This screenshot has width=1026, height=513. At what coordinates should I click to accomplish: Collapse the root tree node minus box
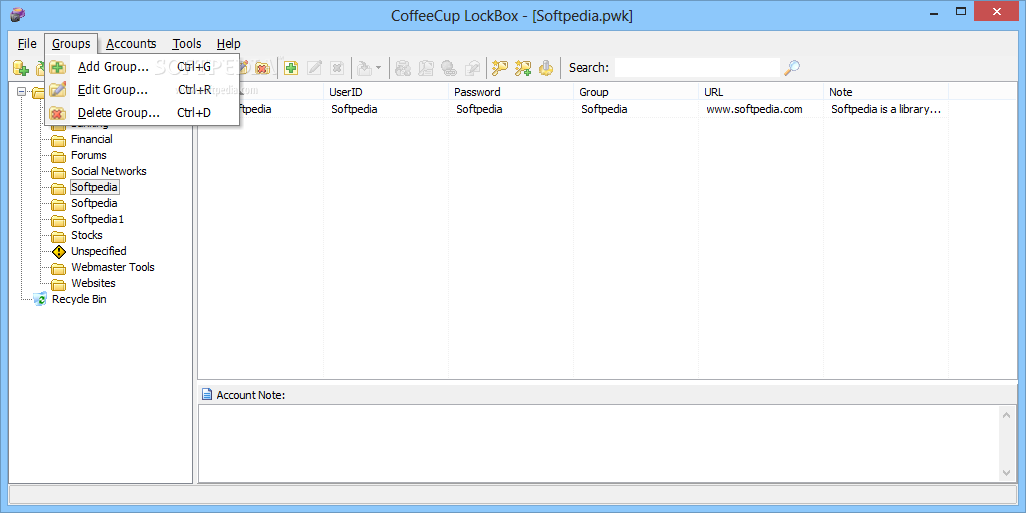click(x=22, y=92)
